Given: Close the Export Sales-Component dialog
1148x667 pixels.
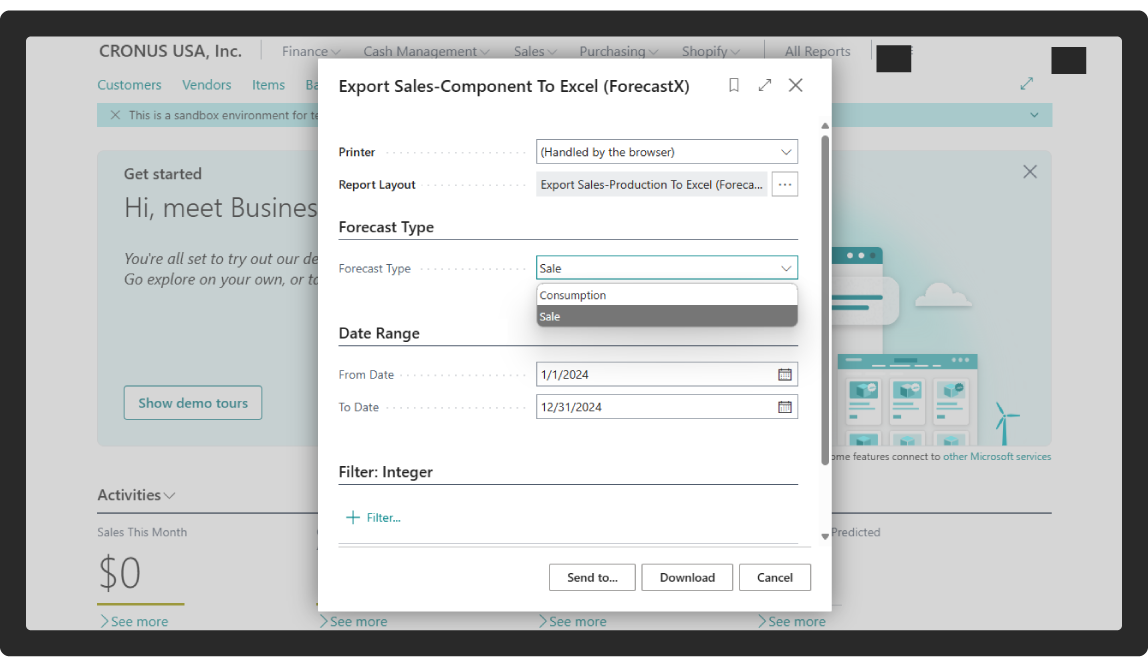Looking at the screenshot, I should point(795,85).
